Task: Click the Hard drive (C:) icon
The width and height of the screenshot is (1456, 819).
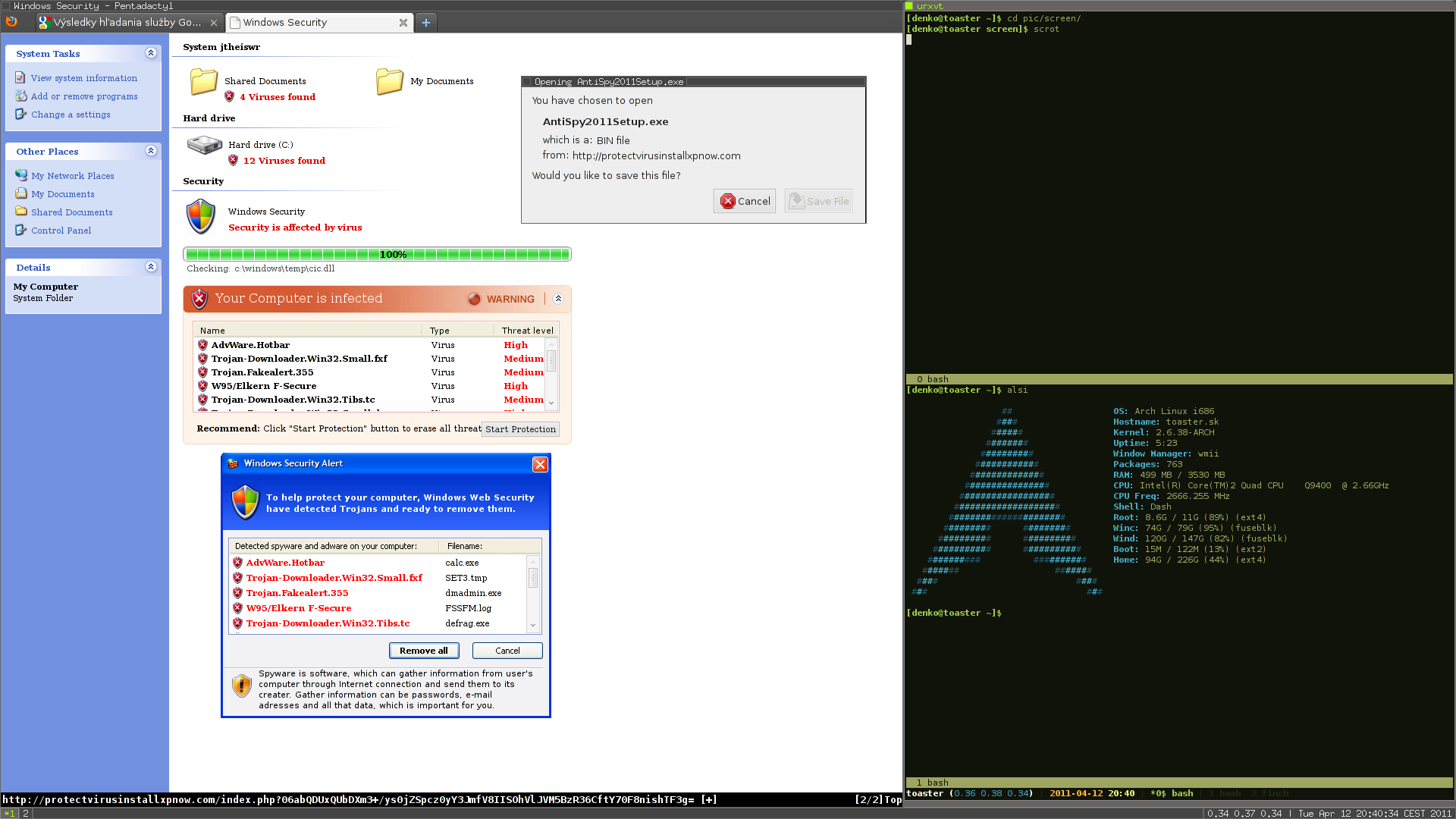Action: click(204, 145)
